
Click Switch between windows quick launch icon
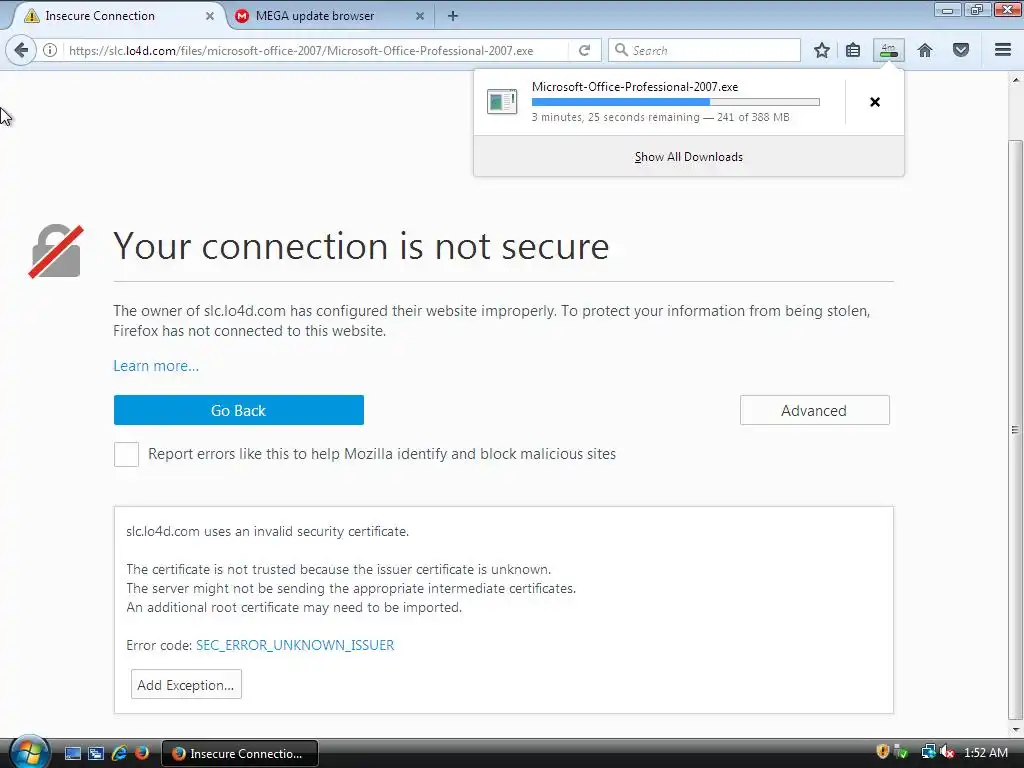click(x=96, y=753)
